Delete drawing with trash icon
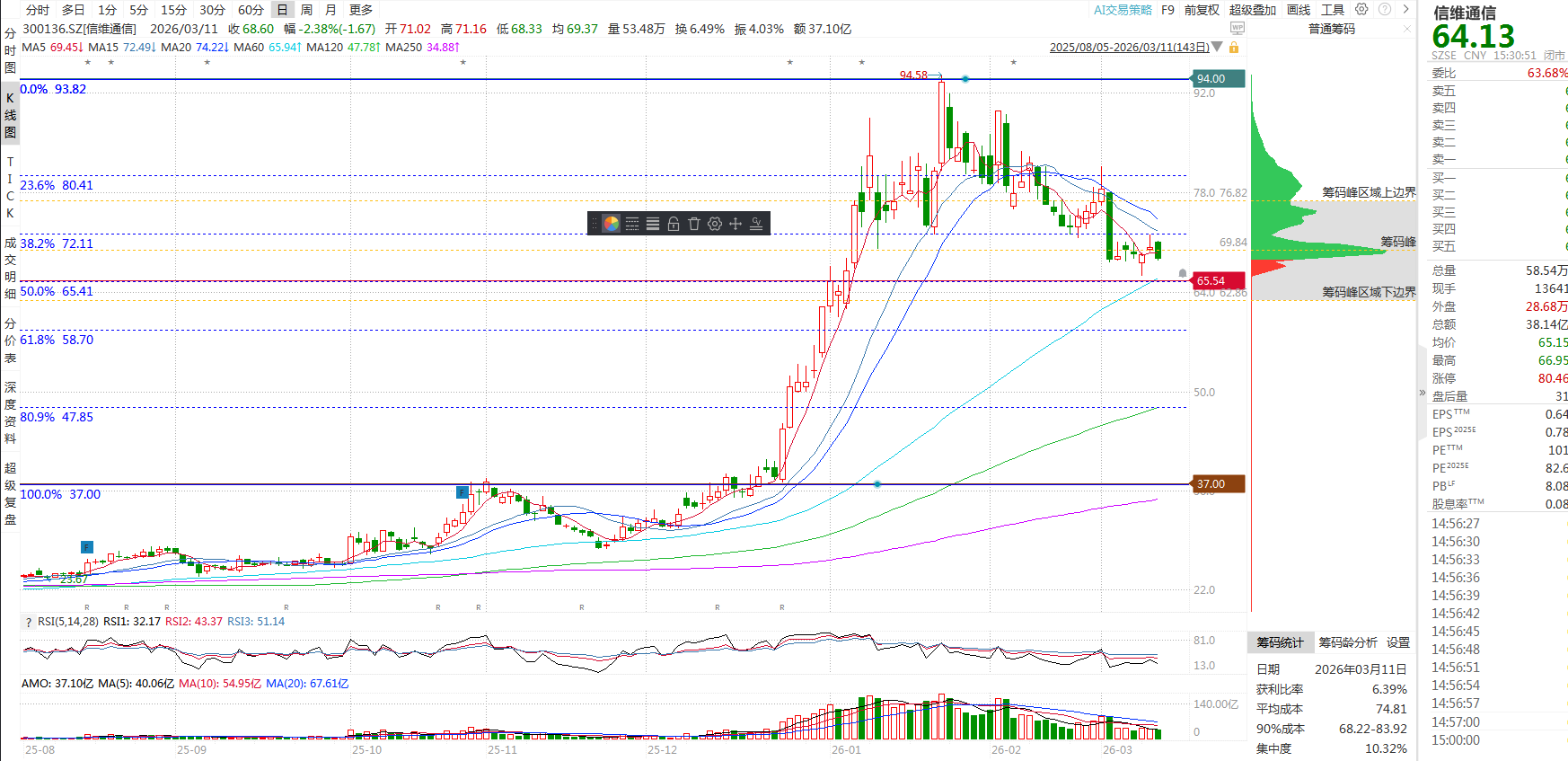Image resolution: width=1568 pixels, height=761 pixels. click(694, 224)
